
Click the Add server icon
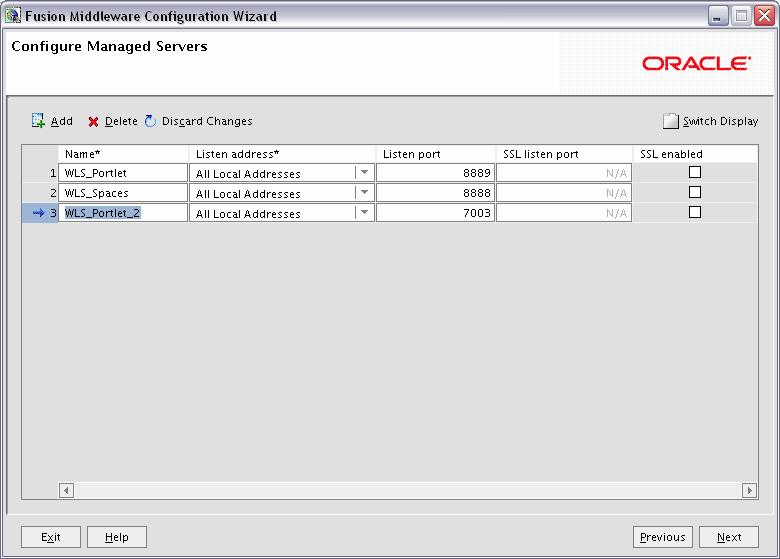38,121
